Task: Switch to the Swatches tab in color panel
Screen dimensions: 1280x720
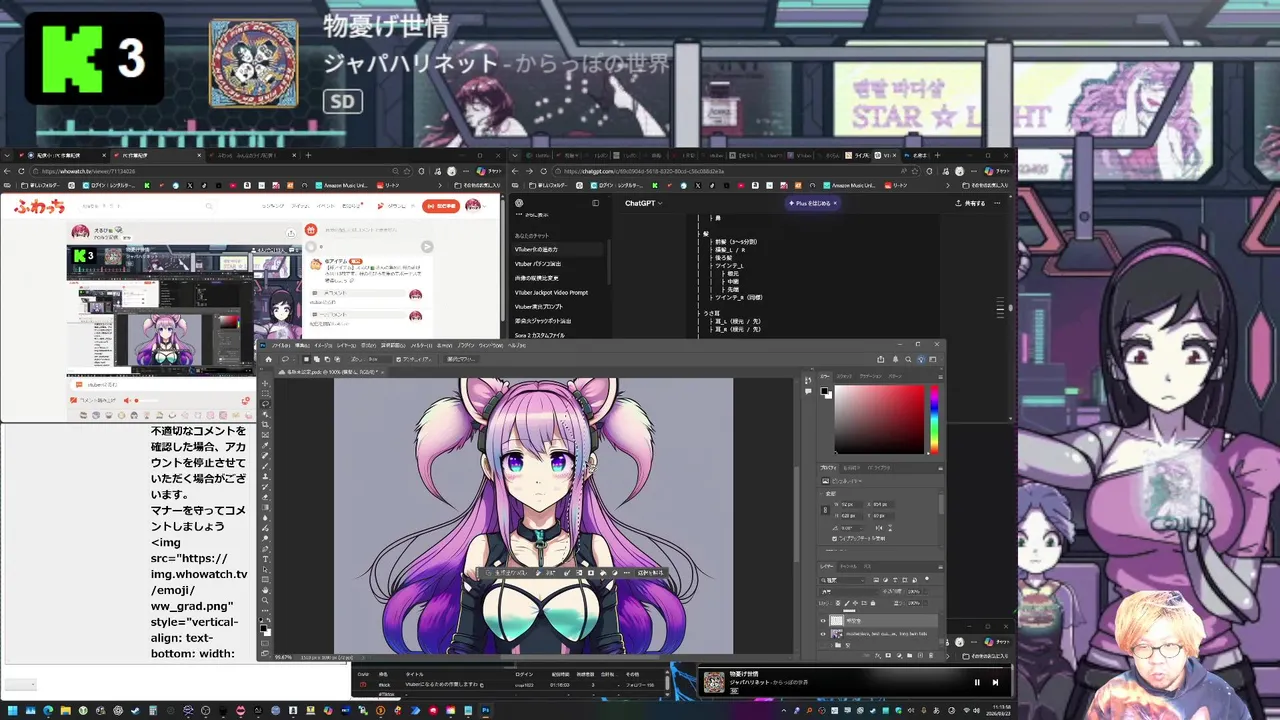Action: pyautogui.click(x=844, y=376)
